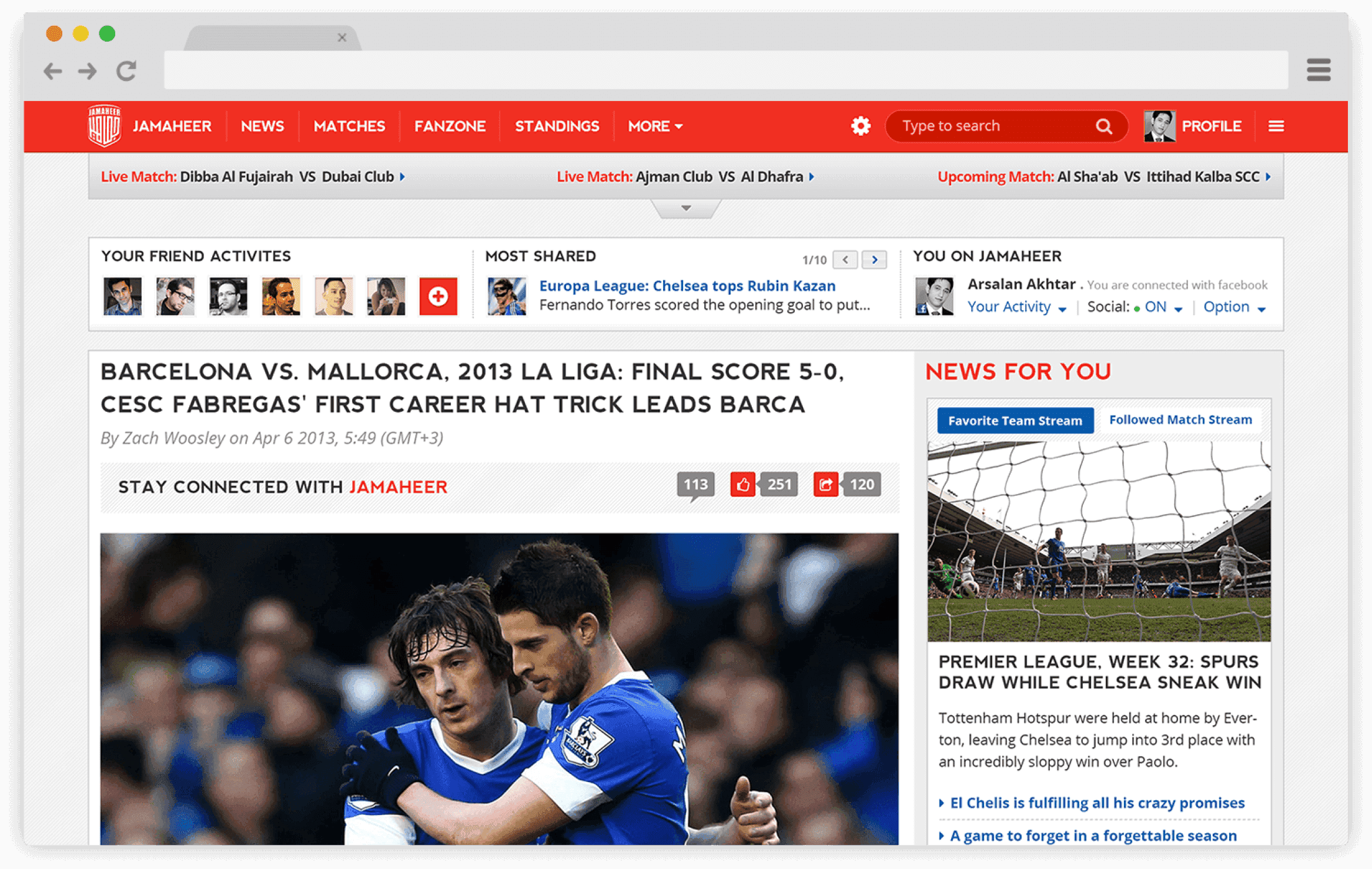Screen dimensions: 1372x869
Task: Go to the JAMAHEER home menu item
Action: point(172,126)
